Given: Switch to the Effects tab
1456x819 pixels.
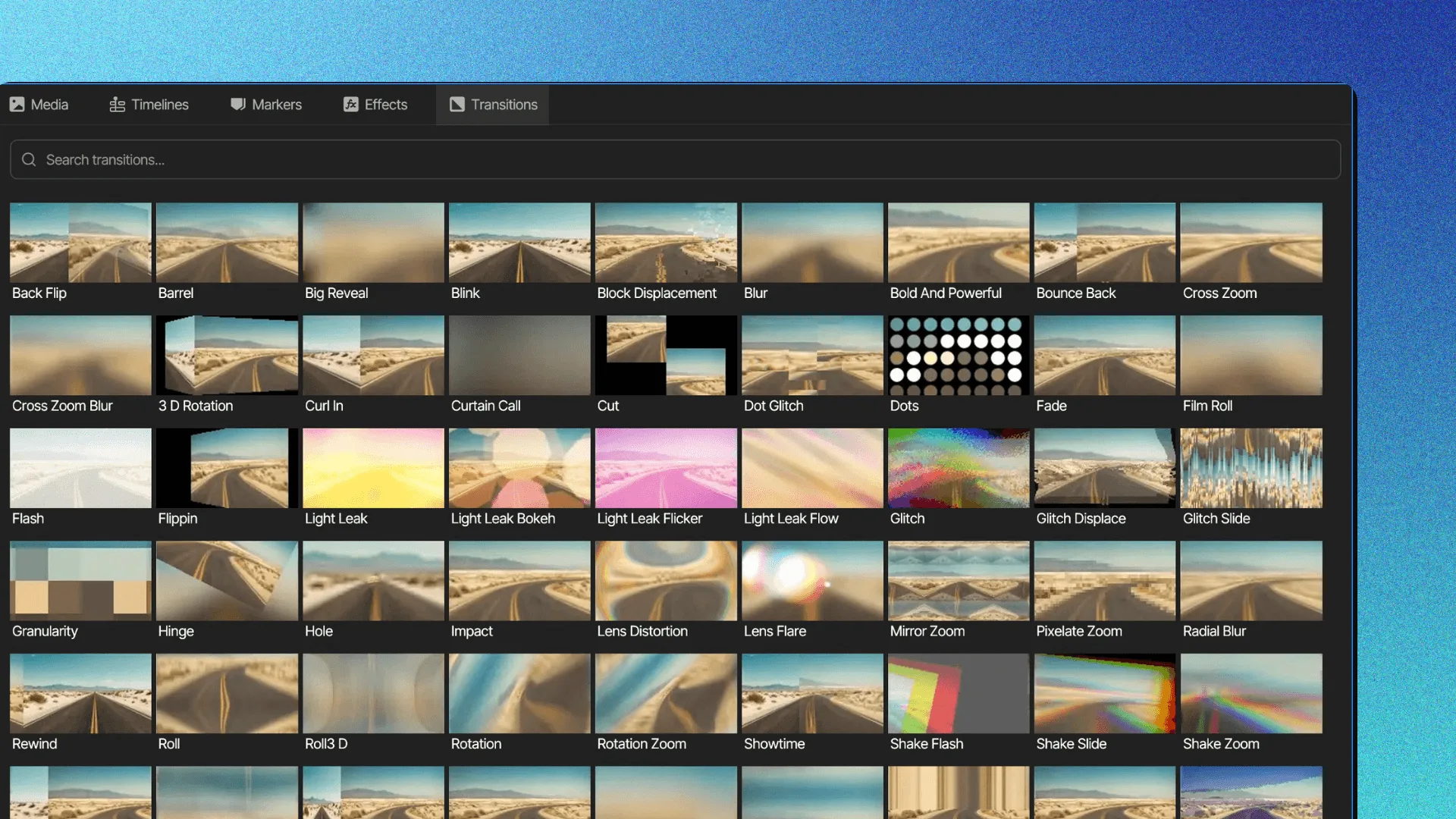Looking at the screenshot, I should [375, 105].
